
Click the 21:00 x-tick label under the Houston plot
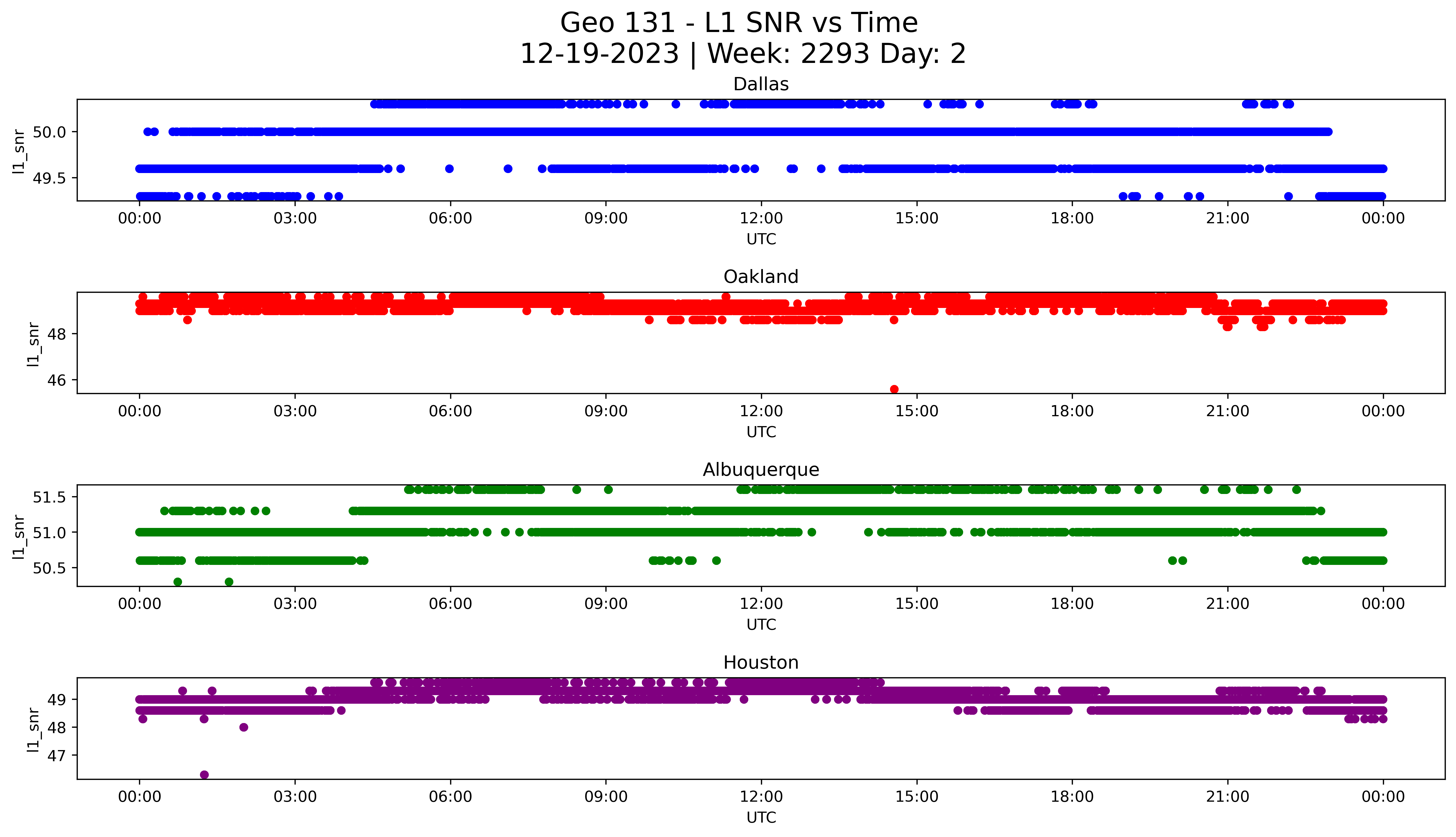pos(1227,797)
